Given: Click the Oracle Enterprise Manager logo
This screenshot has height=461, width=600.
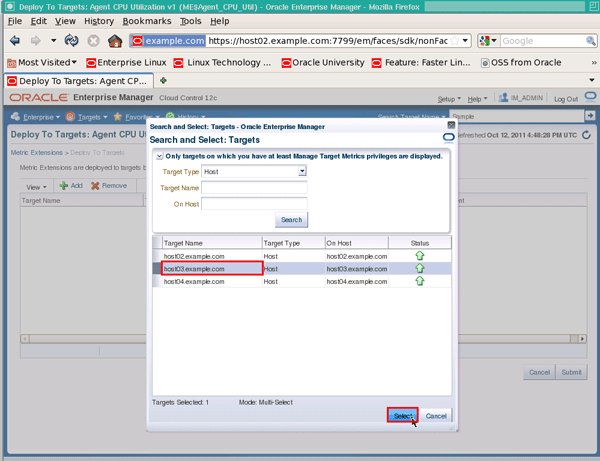Looking at the screenshot, I should (39, 98).
